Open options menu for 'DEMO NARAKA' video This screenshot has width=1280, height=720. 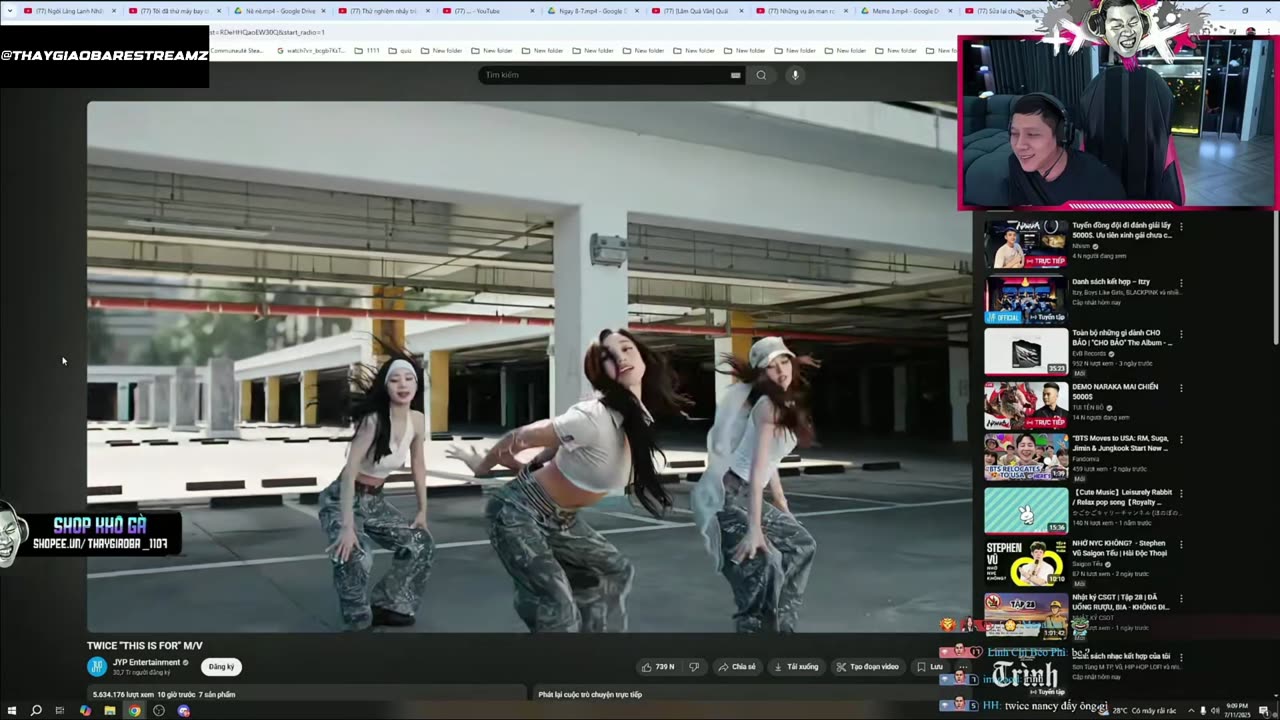(1181, 388)
